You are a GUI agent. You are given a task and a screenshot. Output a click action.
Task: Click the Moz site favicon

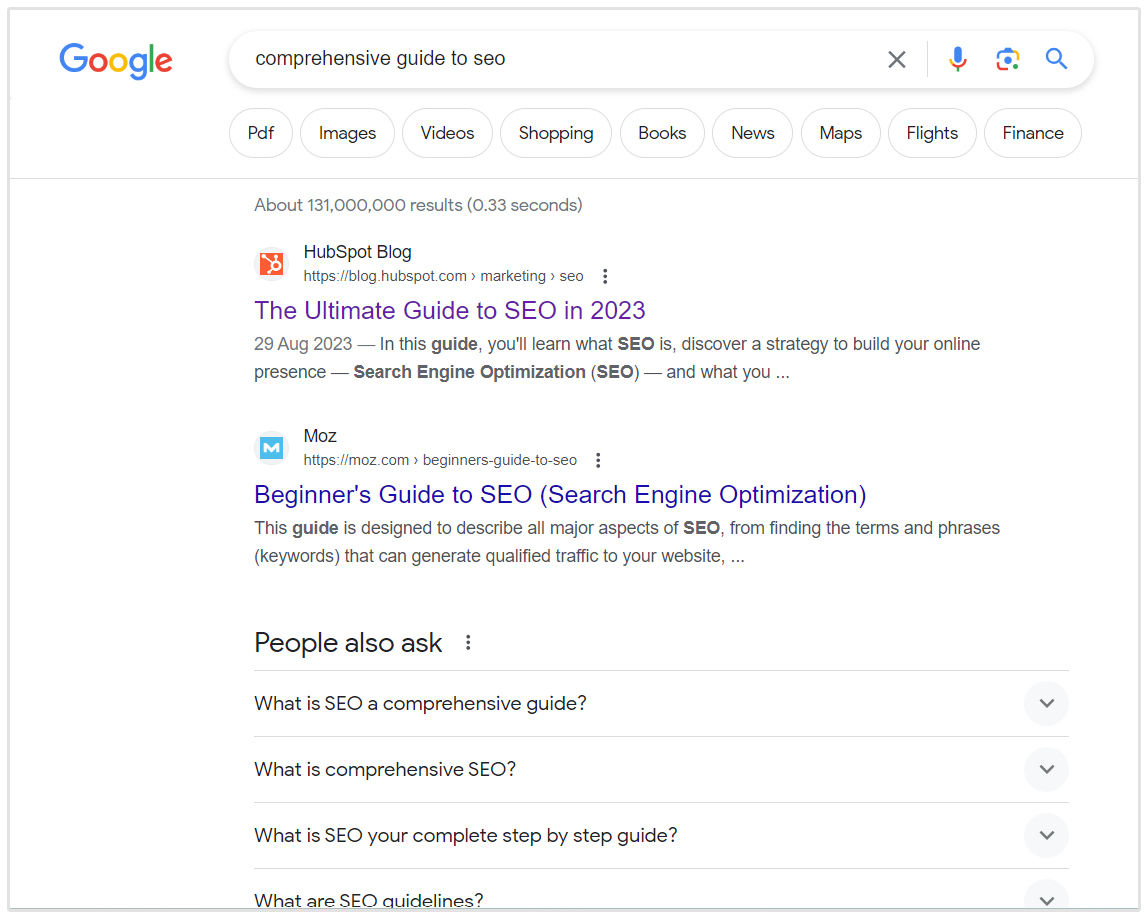(271, 447)
